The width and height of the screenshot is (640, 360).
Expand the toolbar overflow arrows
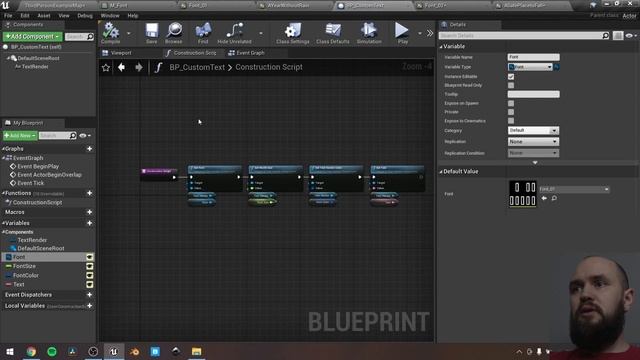[430, 33]
